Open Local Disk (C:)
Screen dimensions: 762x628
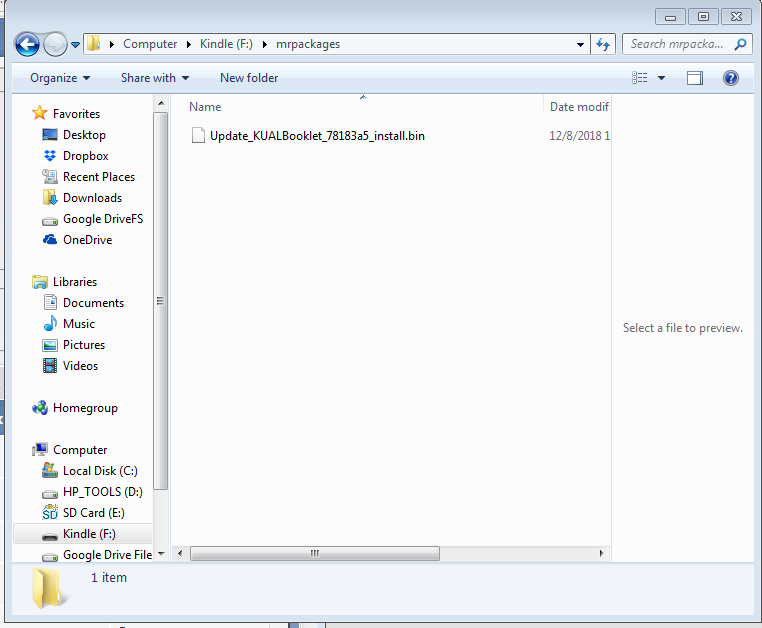100,471
